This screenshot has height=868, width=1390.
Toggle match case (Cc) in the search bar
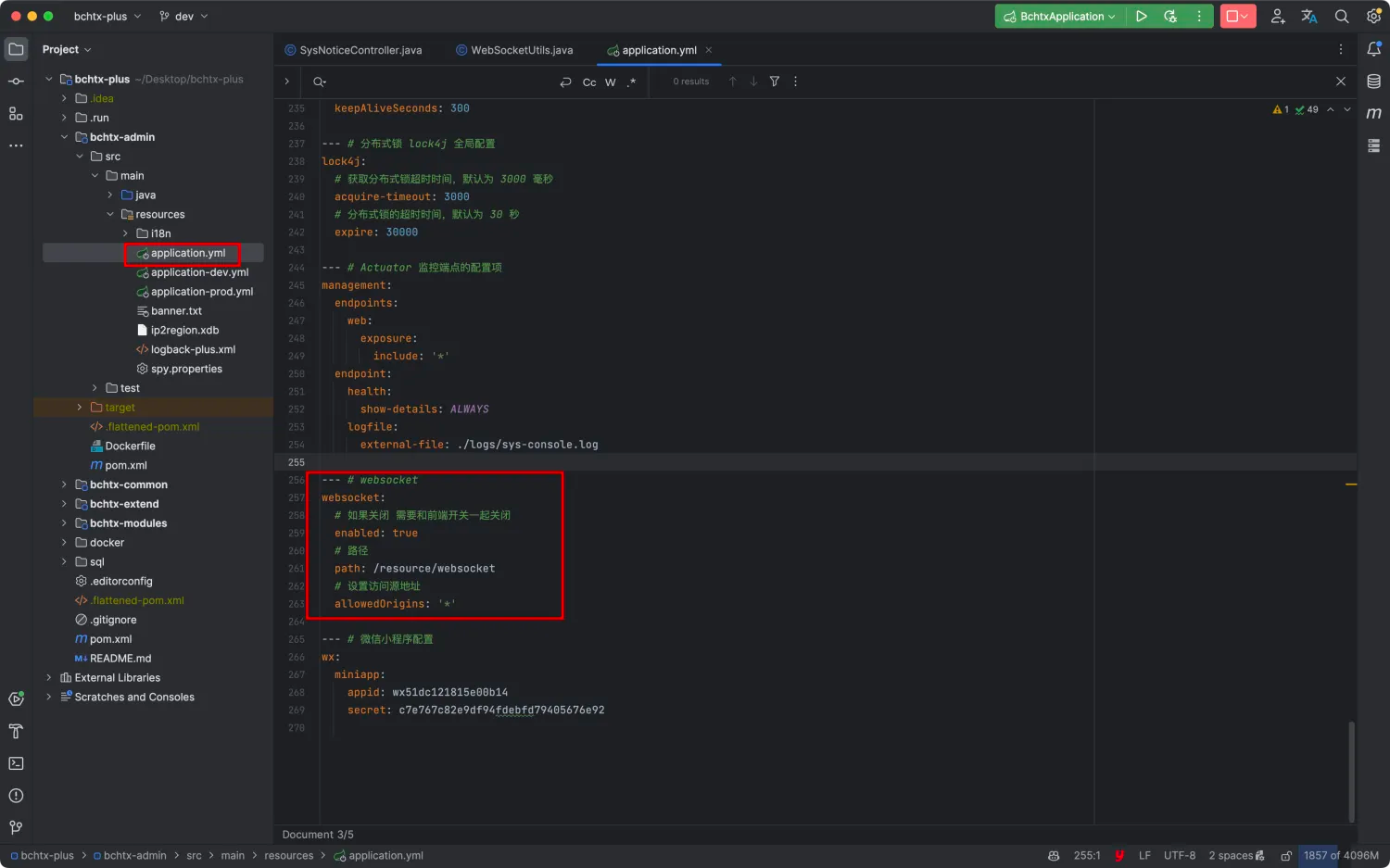click(x=589, y=82)
